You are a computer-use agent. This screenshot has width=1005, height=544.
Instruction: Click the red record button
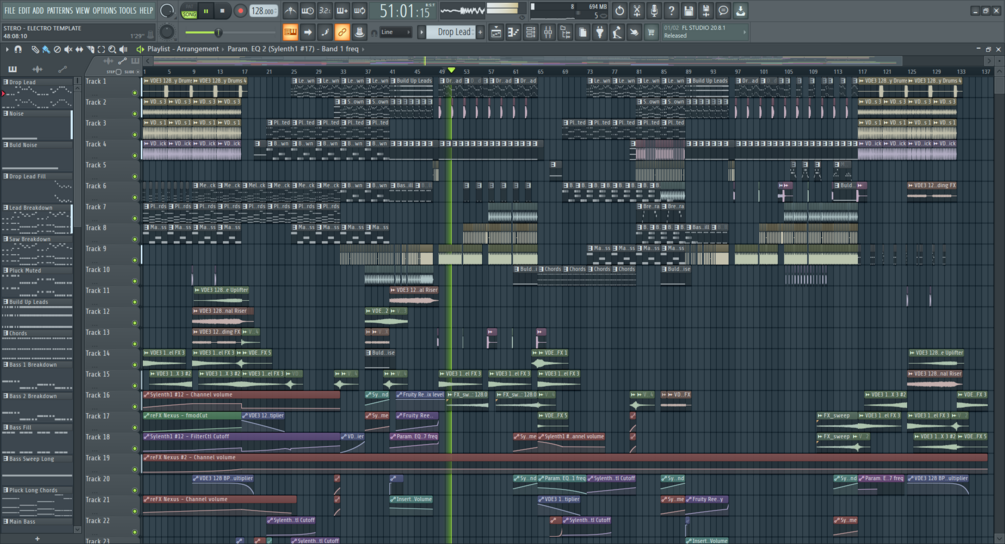[240, 11]
